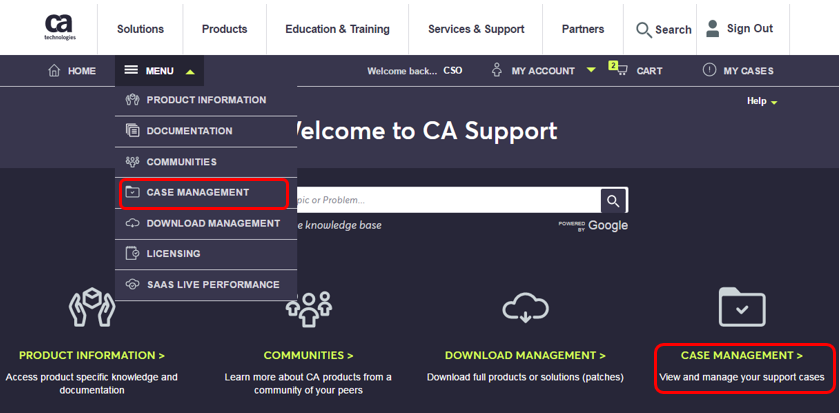Click the SaaS Live Performance menu icon
840x413 pixels.
132,284
